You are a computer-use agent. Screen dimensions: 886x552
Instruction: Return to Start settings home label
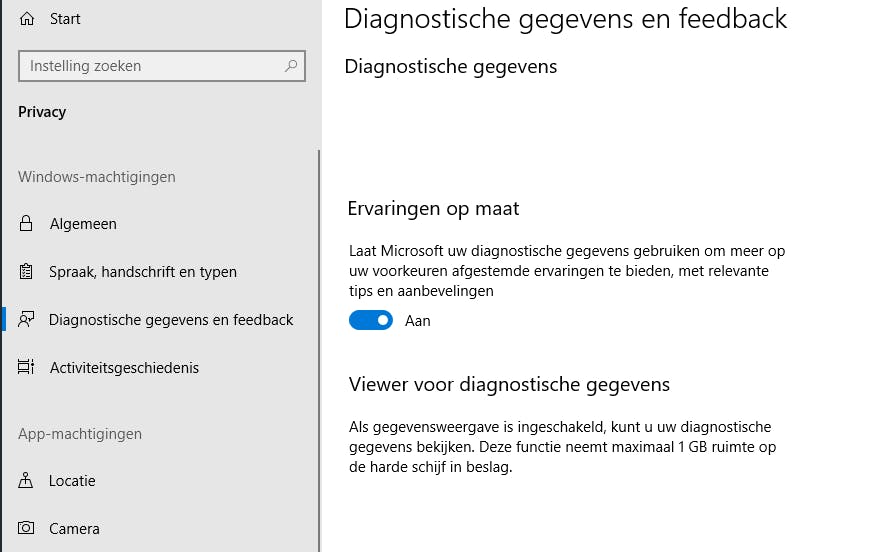pos(65,19)
